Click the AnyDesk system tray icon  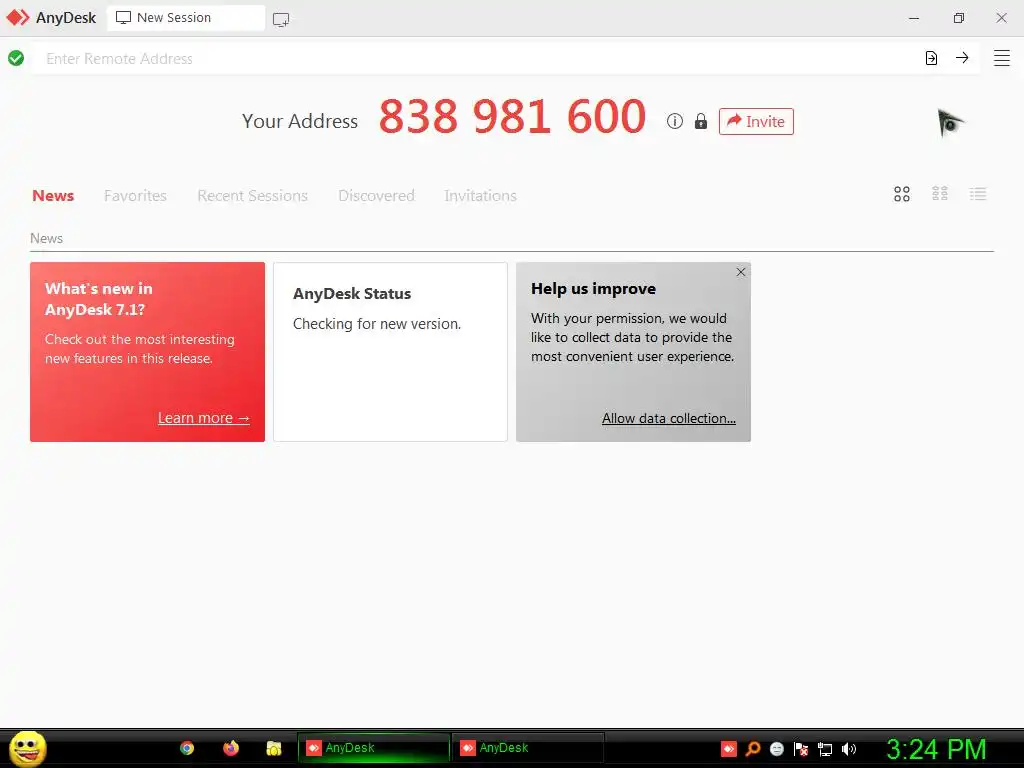[x=729, y=749]
